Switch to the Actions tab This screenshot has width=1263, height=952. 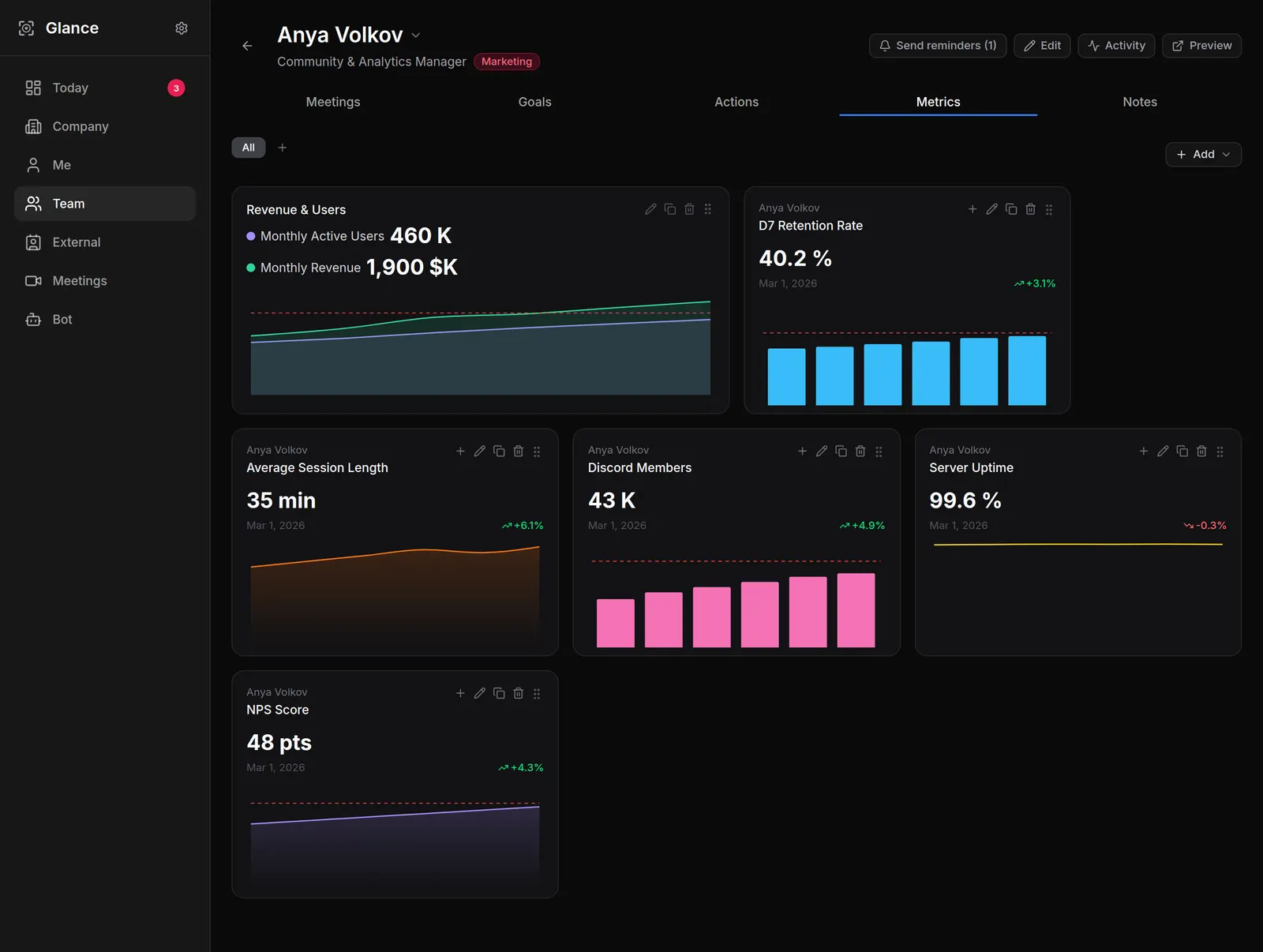pyautogui.click(x=736, y=102)
